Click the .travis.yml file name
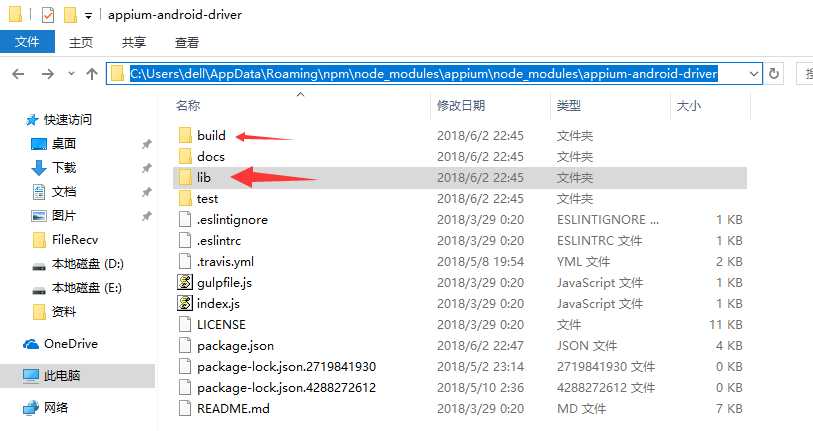Viewport: 813px width, 431px height. [226, 262]
